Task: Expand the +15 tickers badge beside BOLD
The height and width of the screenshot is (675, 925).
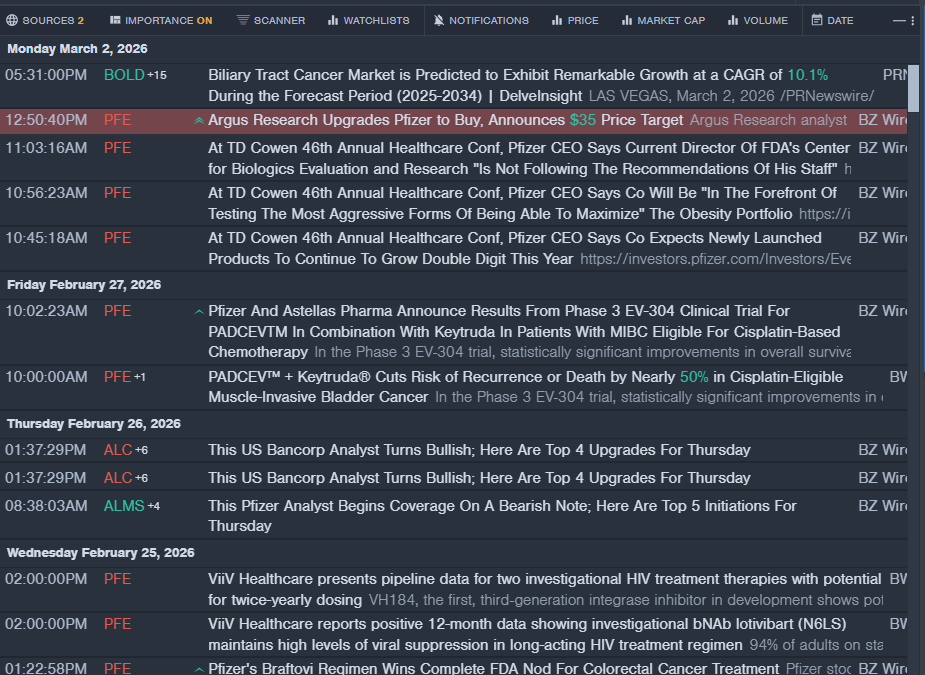Action: [x=157, y=75]
